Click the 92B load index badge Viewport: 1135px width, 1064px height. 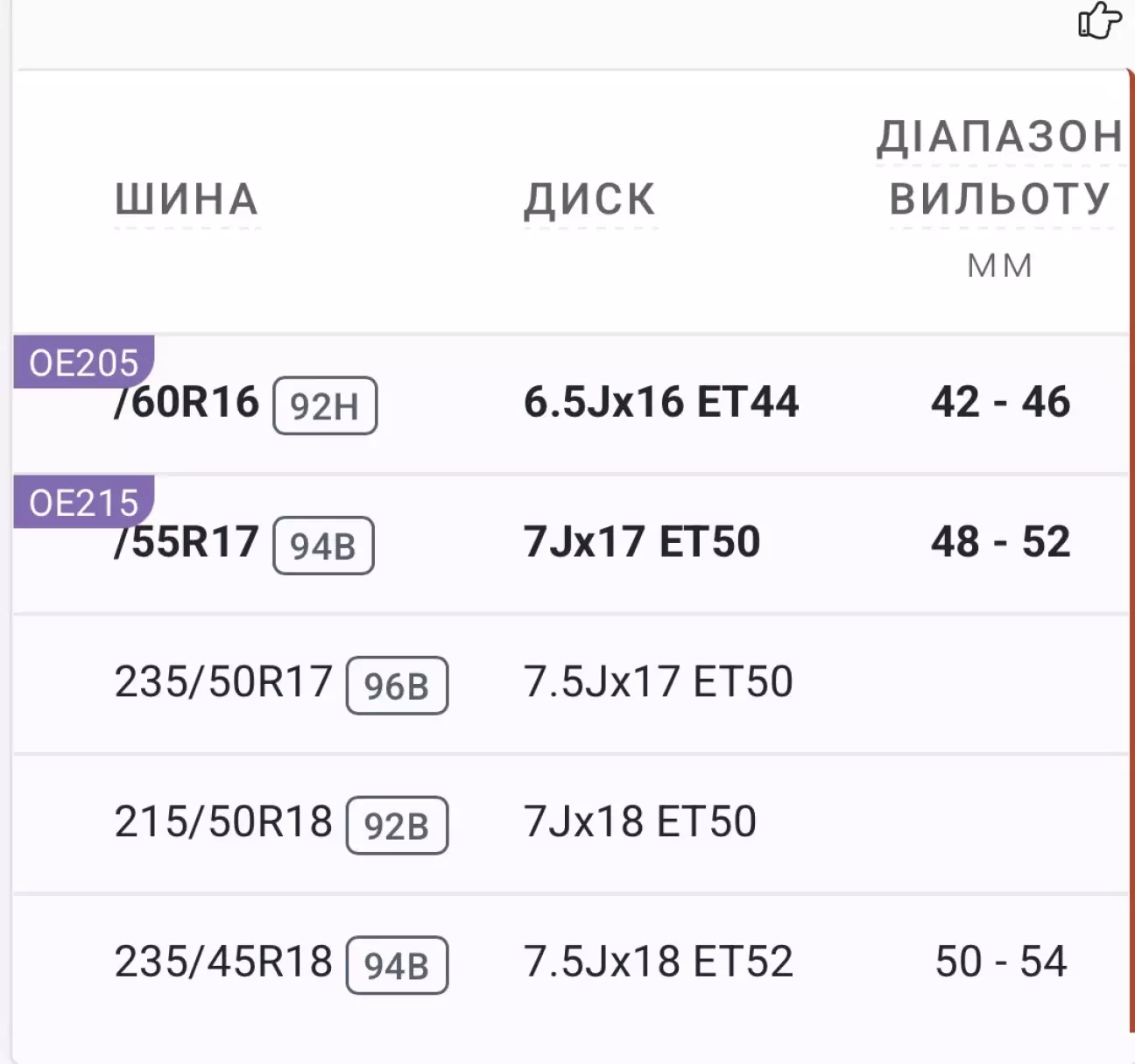coord(397,826)
